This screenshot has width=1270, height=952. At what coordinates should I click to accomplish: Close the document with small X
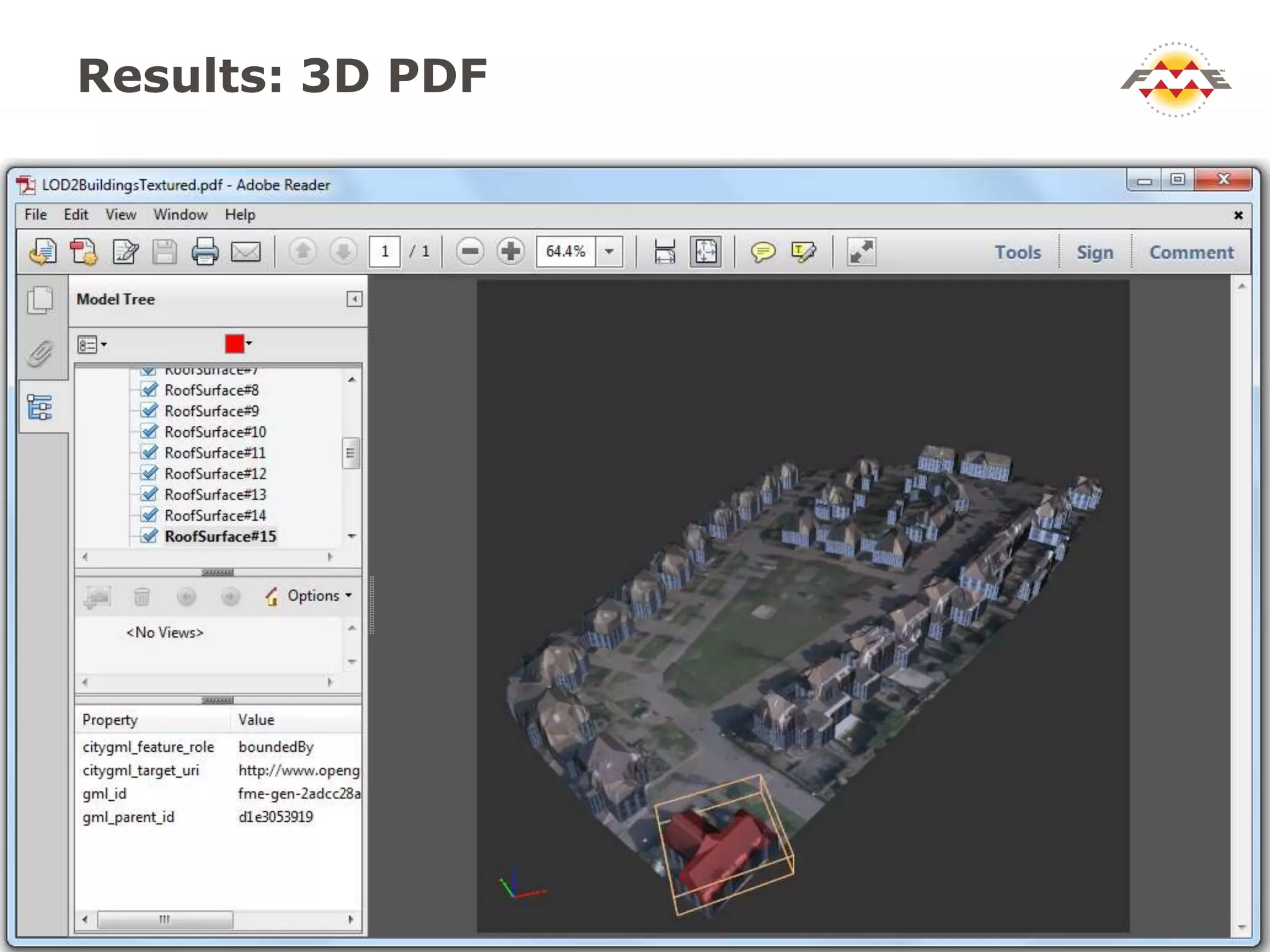tap(1238, 215)
